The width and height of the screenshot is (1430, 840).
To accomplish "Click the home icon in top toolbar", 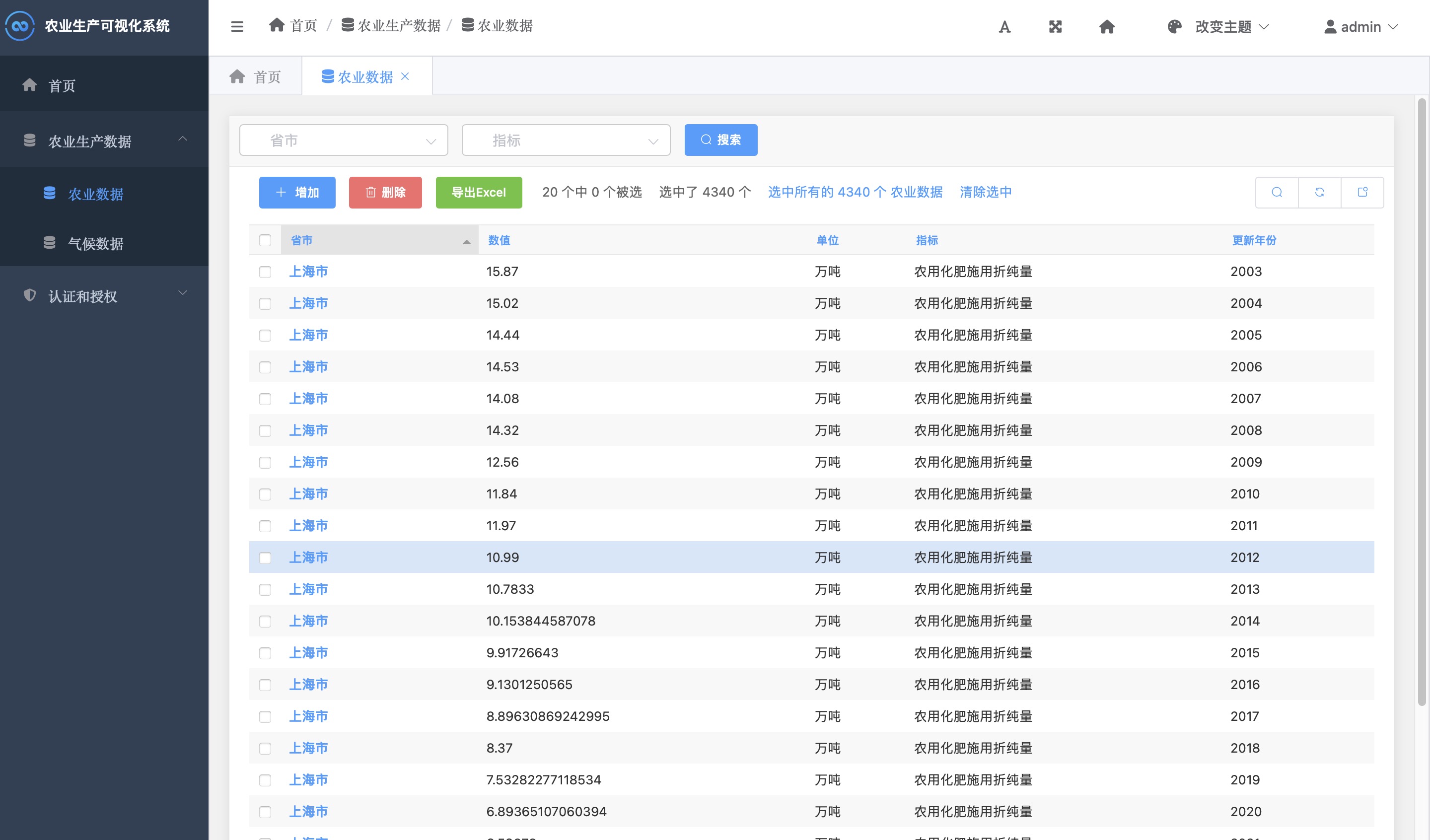I will point(1107,27).
